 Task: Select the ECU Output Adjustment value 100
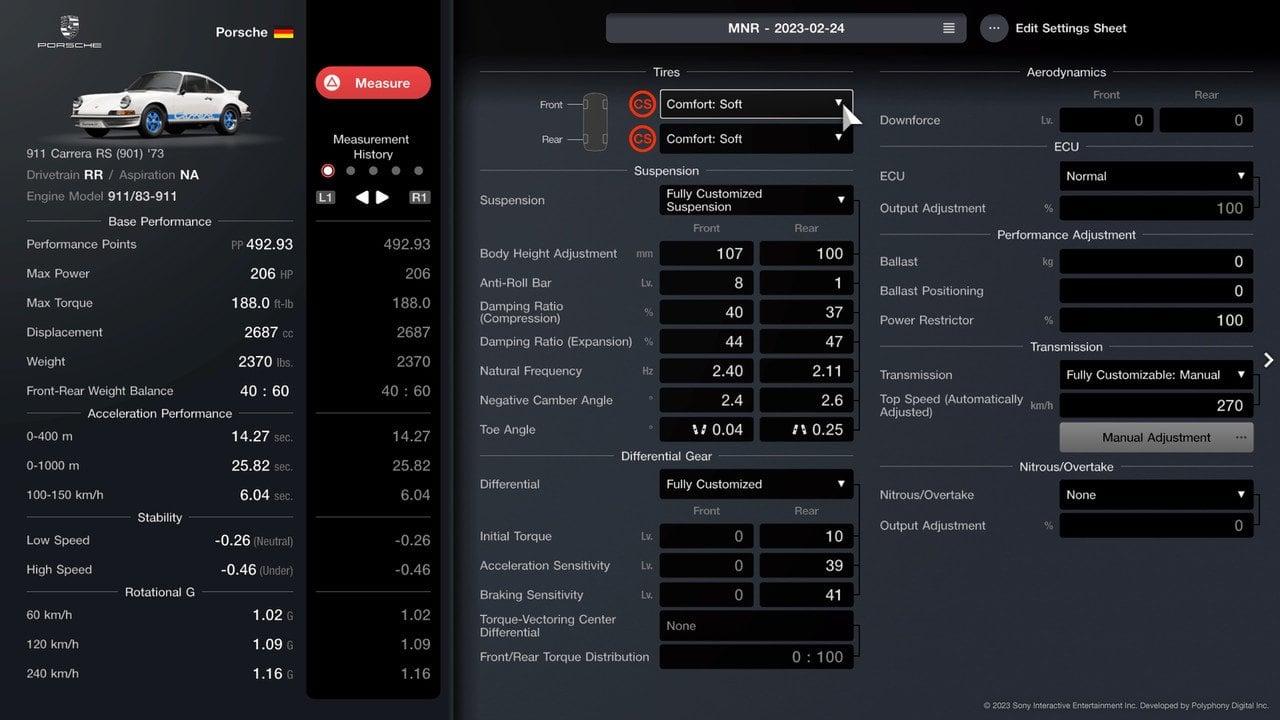tap(1156, 208)
